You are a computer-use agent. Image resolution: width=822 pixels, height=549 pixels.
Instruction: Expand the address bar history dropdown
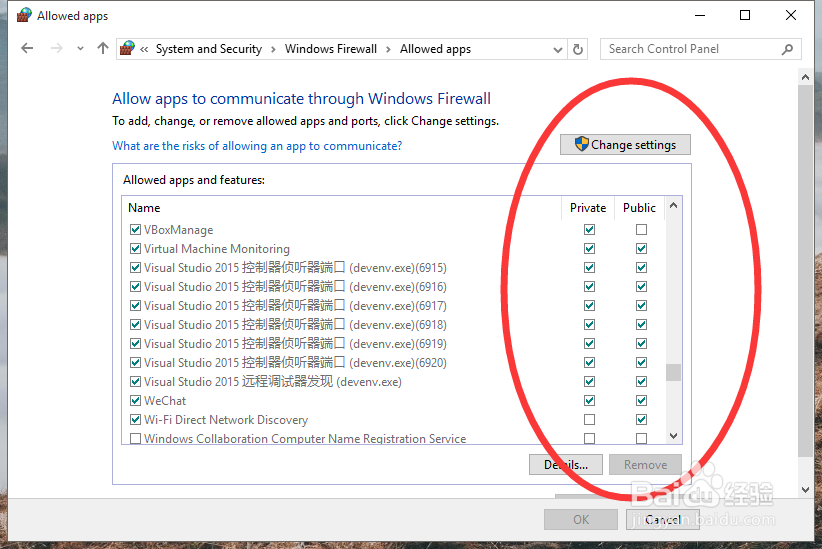click(558, 50)
